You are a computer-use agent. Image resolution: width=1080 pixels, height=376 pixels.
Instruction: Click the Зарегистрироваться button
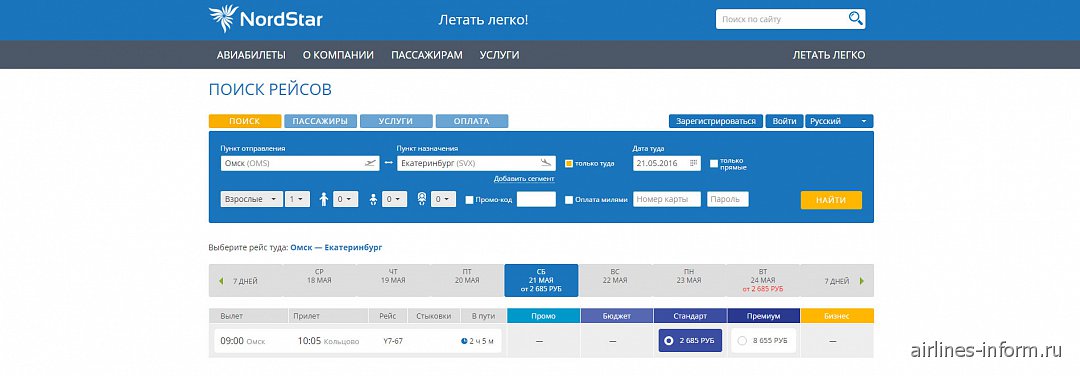716,121
